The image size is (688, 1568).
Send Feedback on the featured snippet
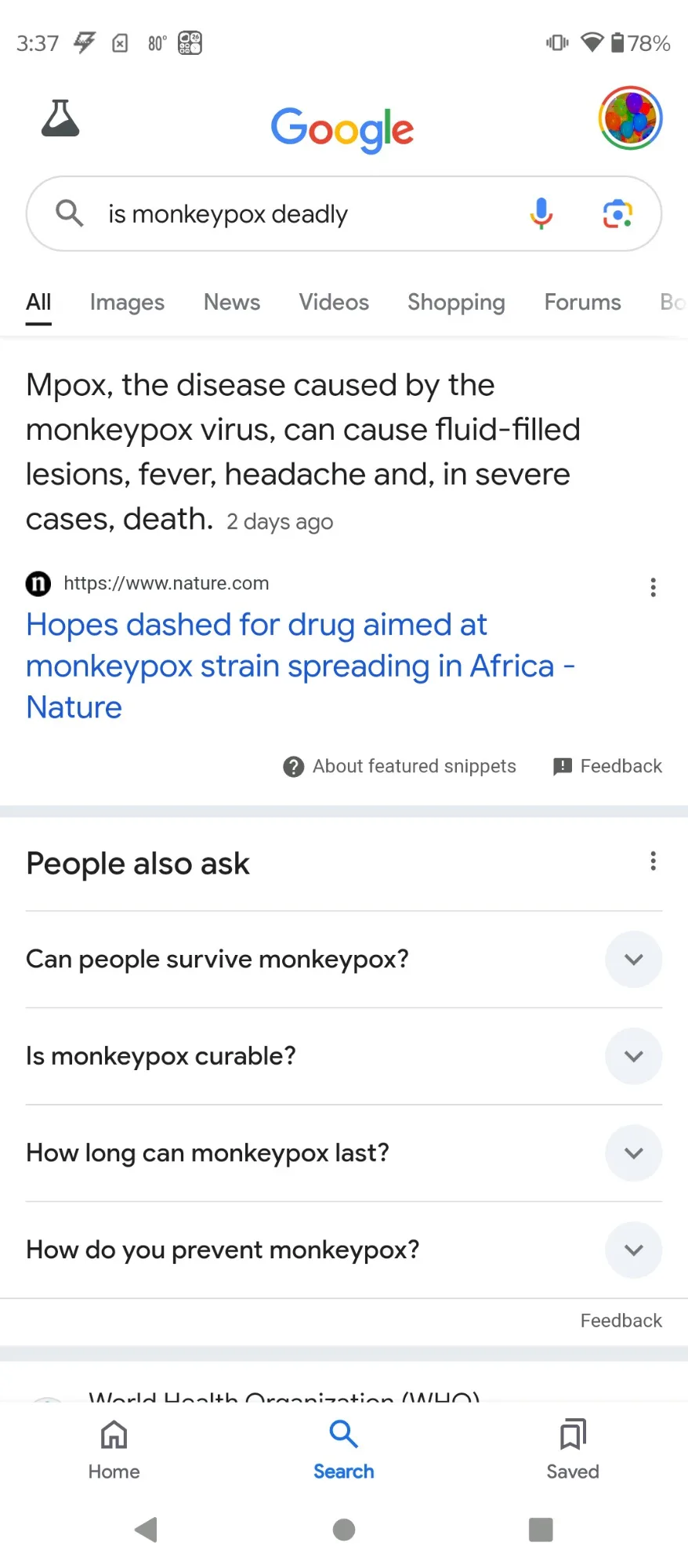pyautogui.click(x=608, y=767)
